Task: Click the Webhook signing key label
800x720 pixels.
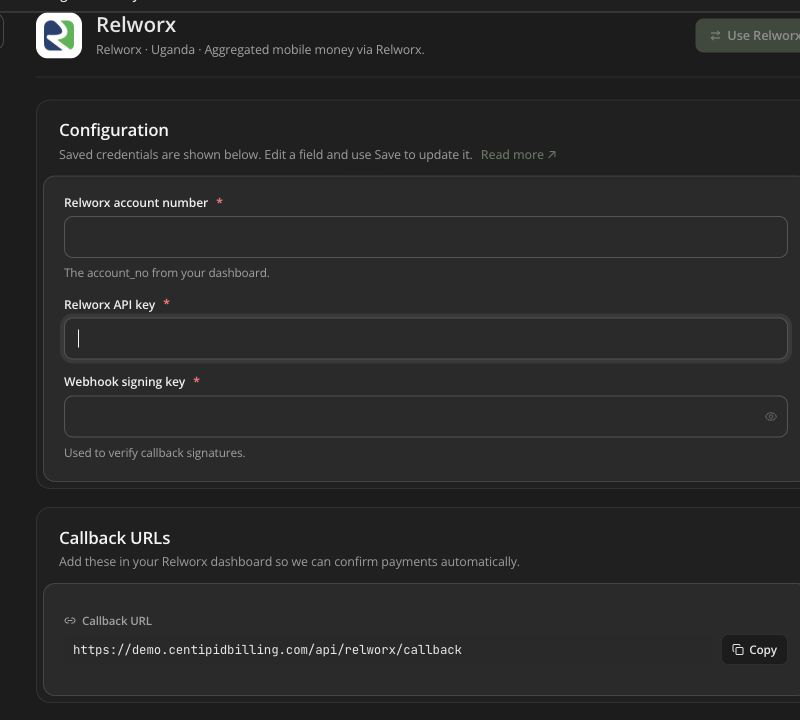Action: pyautogui.click(x=124, y=382)
